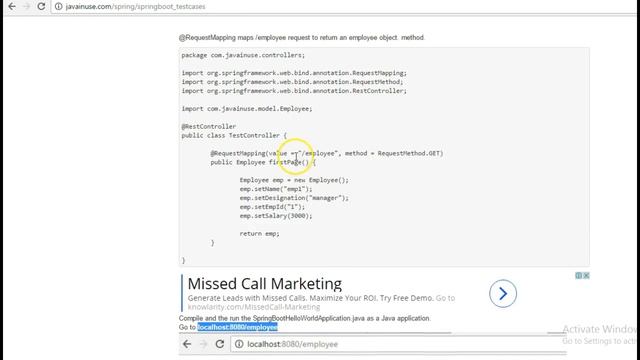This screenshot has height=360, width=640.
Task: Click the import line ending in RequestMethod
Action: point(292,82)
